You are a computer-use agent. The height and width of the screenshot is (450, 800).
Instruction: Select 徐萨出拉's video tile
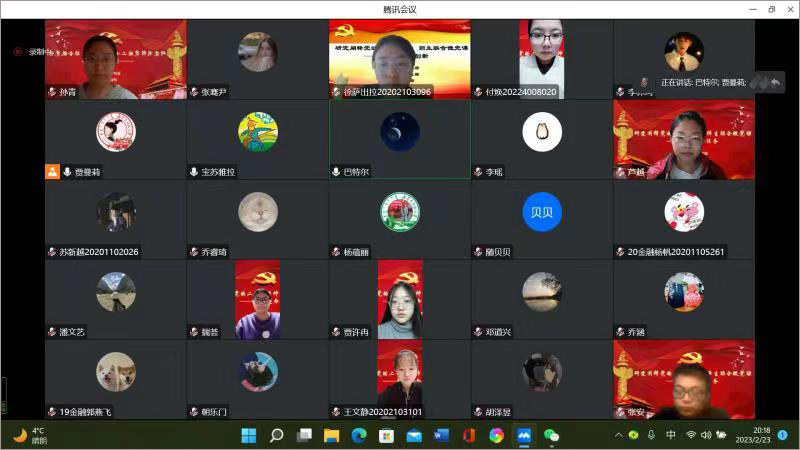pos(399,59)
